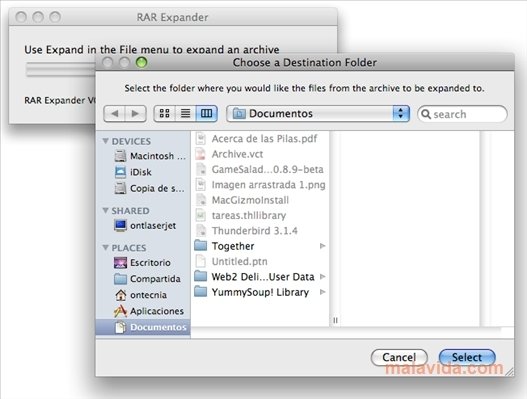The width and height of the screenshot is (527, 399).
Task: Go back with the left arrow button
Action: click(x=114, y=114)
